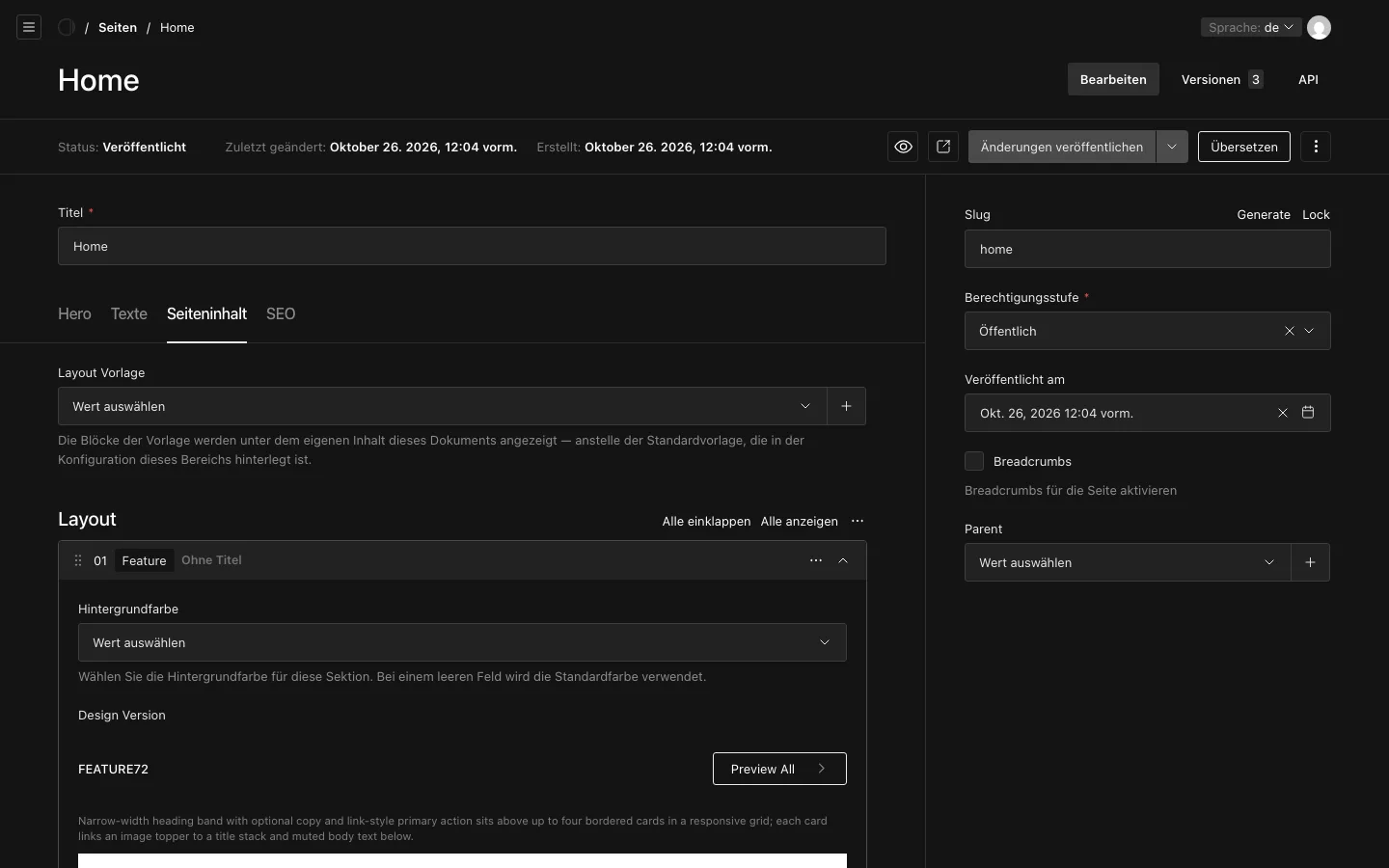
Task: Click the circular logo in the breadcrumb
Action: point(67,27)
